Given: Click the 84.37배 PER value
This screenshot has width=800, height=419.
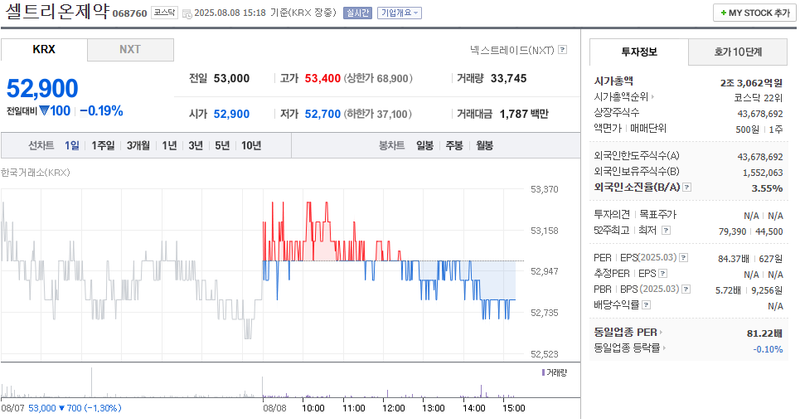Looking at the screenshot, I should pyautogui.click(x=734, y=259).
